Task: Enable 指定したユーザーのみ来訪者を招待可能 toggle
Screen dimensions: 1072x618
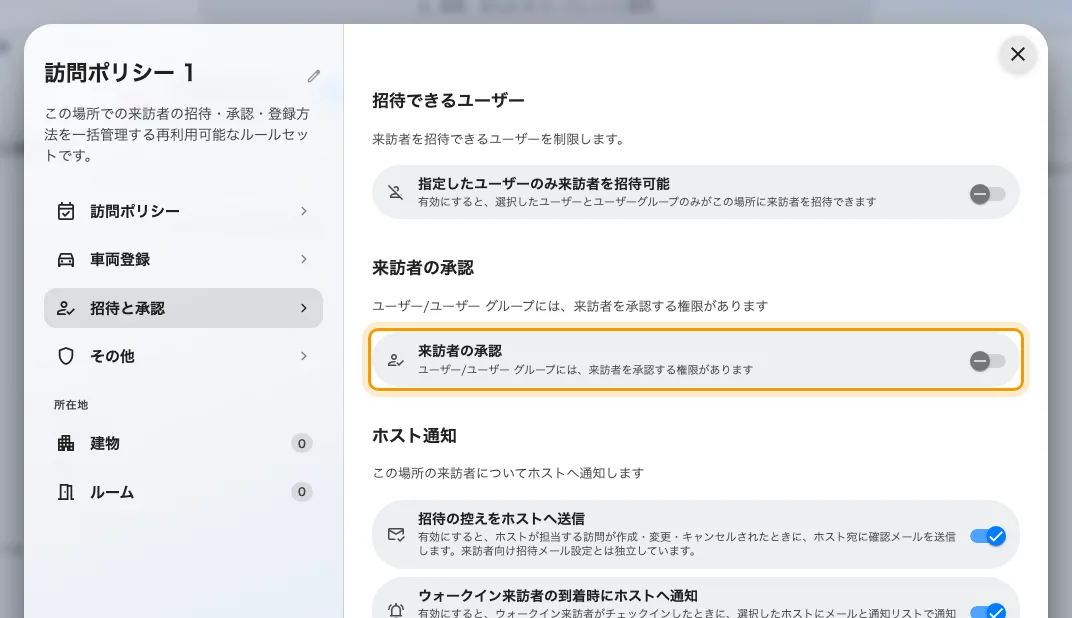Action: pos(987,194)
